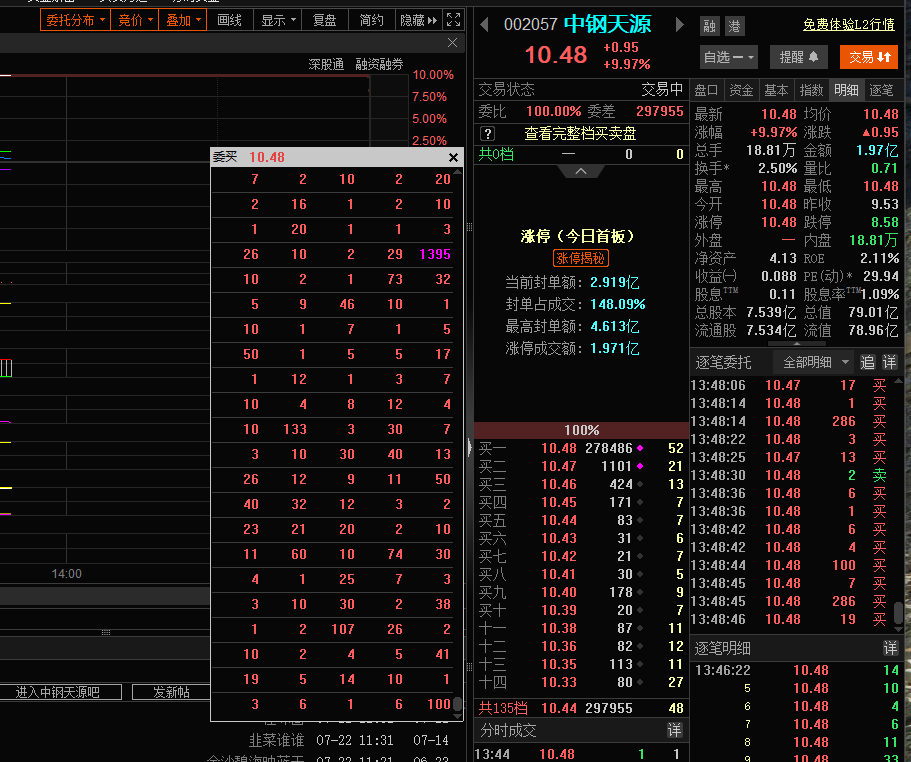The height and width of the screenshot is (762, 911).
Task: Click the 13:48:30 卖 order row
Action: (794, 475)
